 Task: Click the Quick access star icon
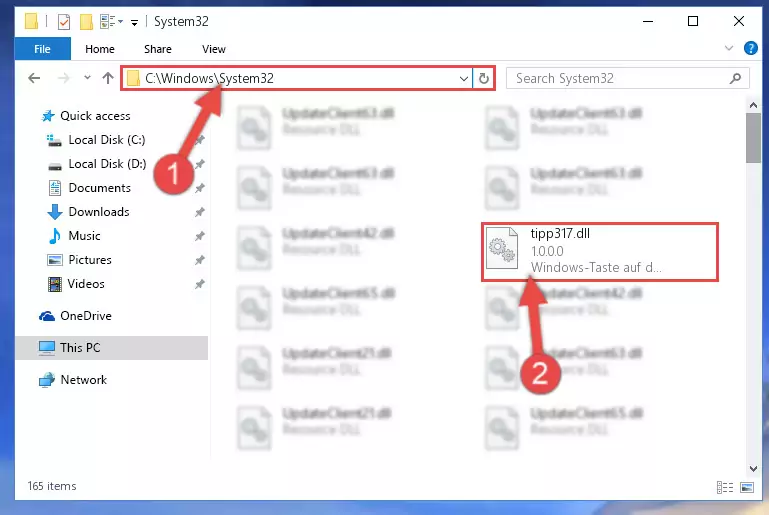click(x=48, y=116)
